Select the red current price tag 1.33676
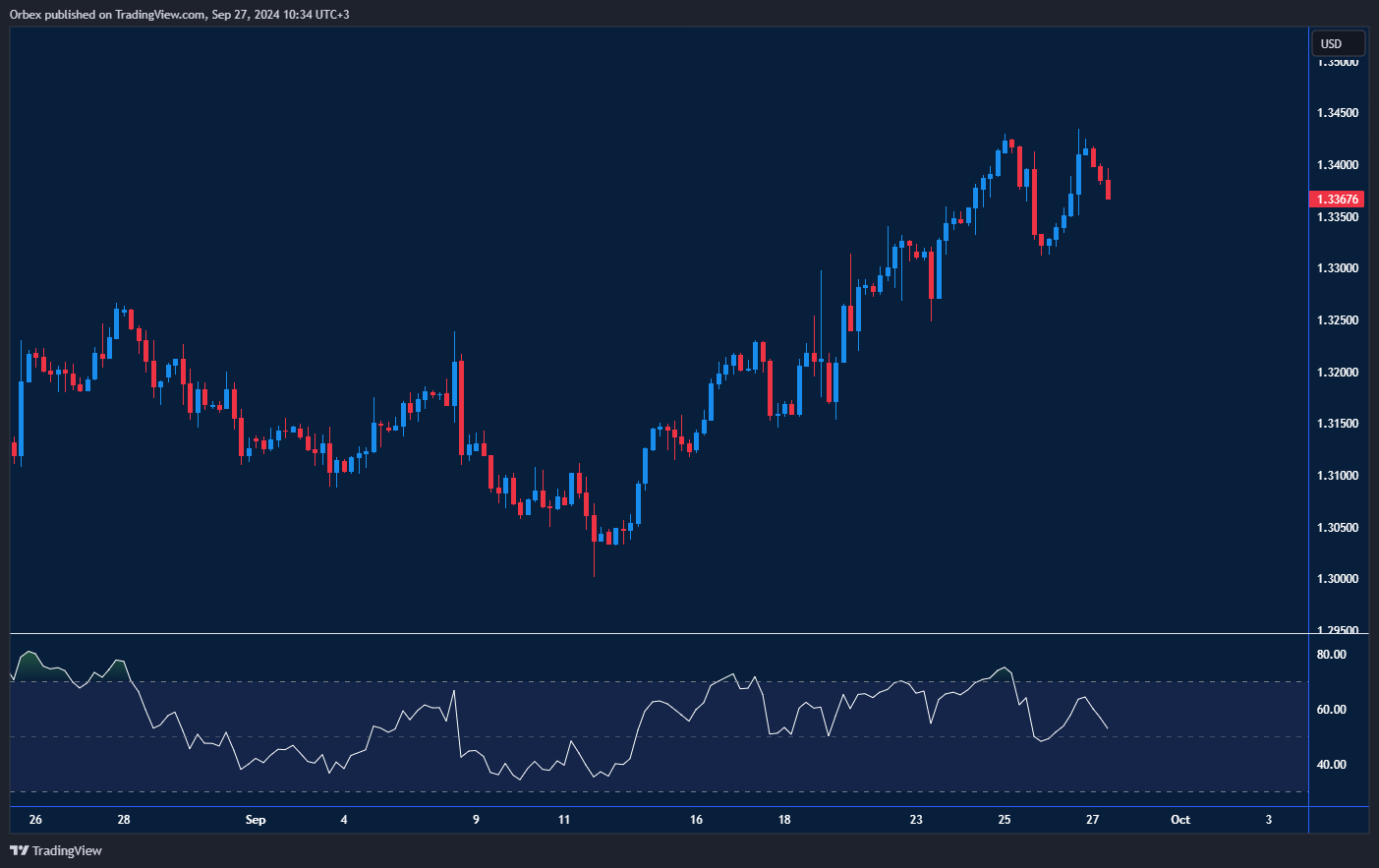Screen dimensions: 1379x868 (1337, 199)
